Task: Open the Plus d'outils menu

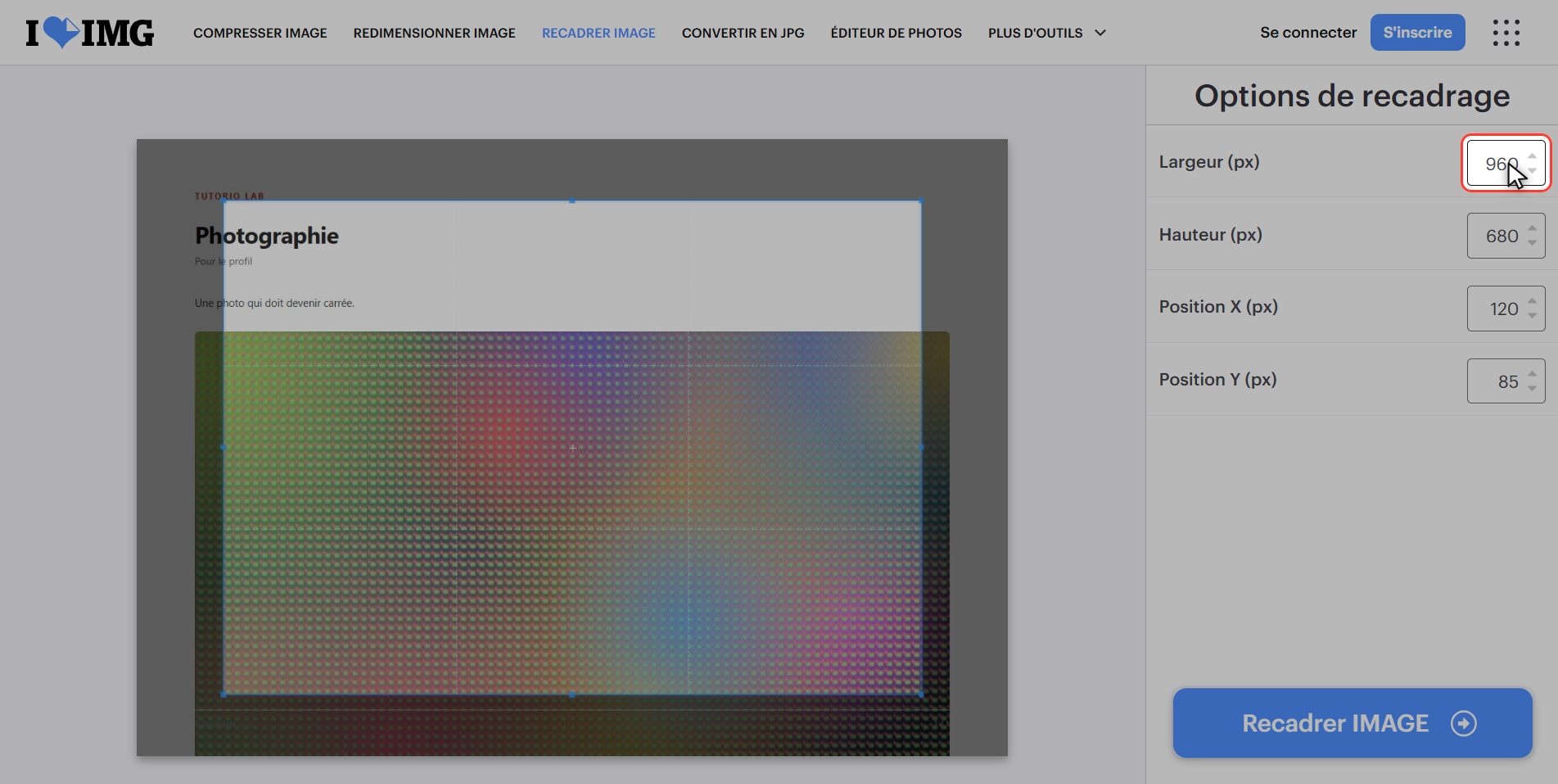Action: pyautogui.click(x=1047, y=33)
